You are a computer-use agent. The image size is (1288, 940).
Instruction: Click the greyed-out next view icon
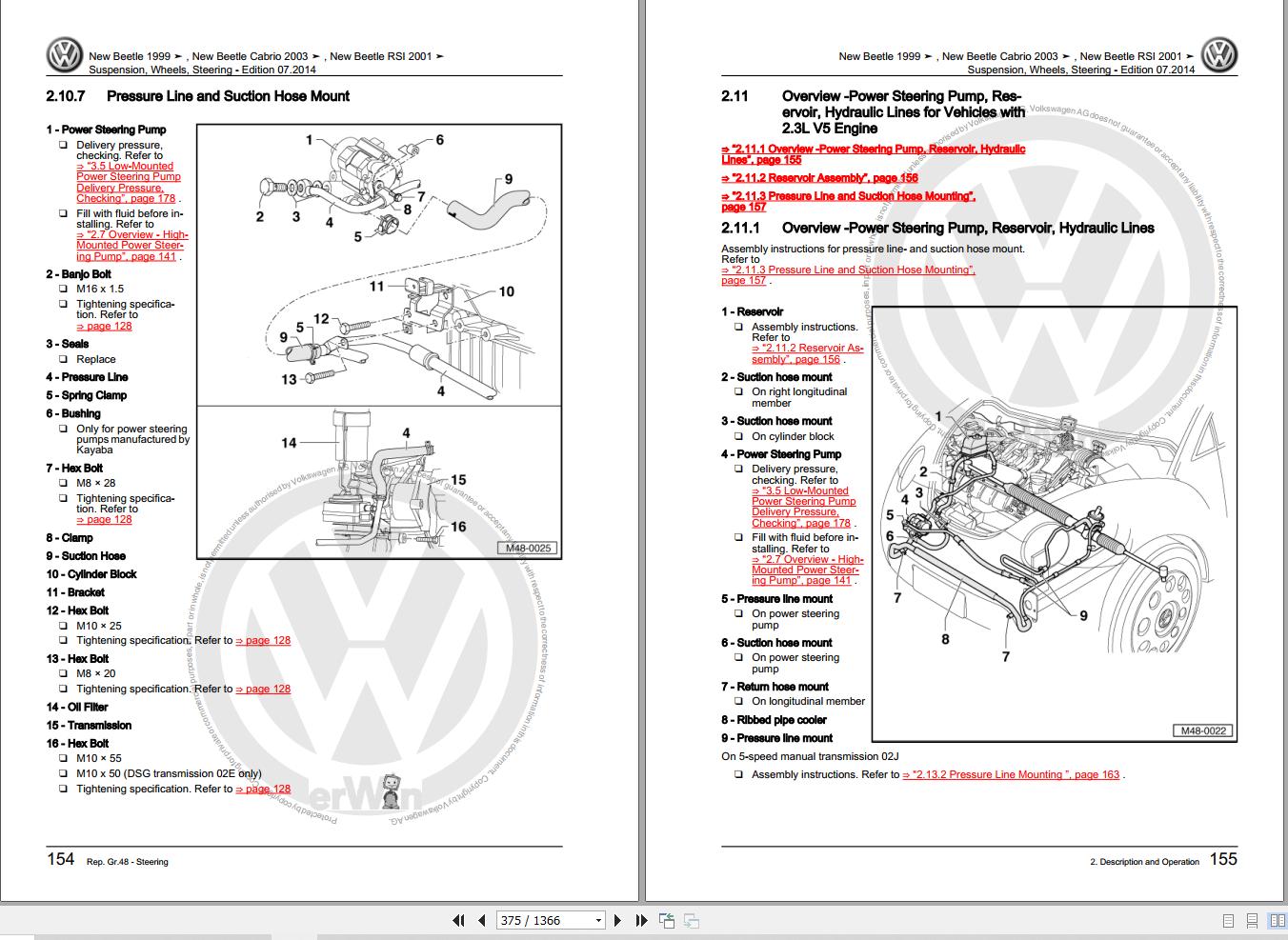coord(692,920)
